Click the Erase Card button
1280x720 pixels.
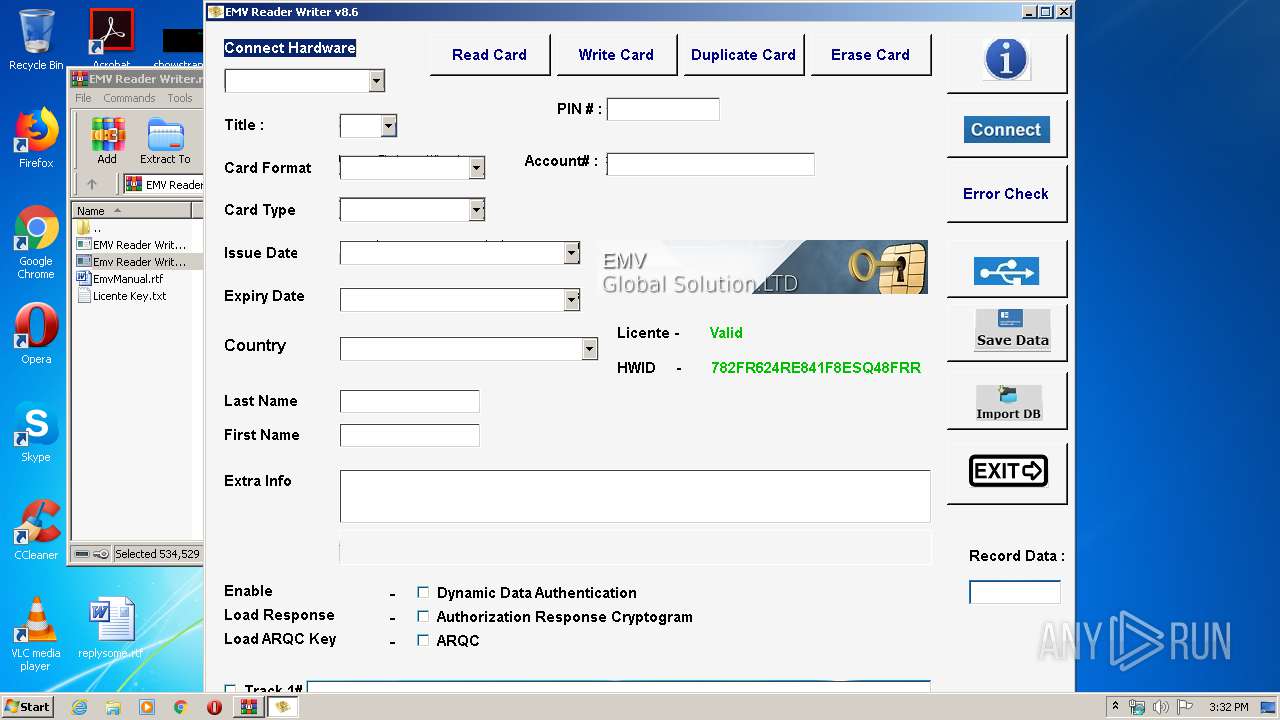coord(870,55)
